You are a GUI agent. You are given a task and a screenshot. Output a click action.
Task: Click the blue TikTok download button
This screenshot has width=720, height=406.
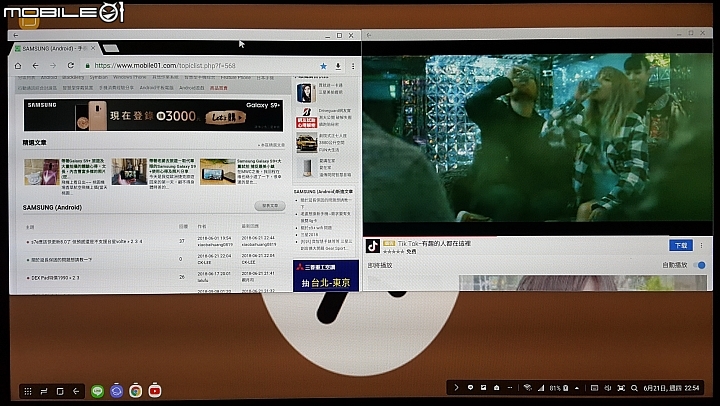pyautogui.click(x=681, y=245)
